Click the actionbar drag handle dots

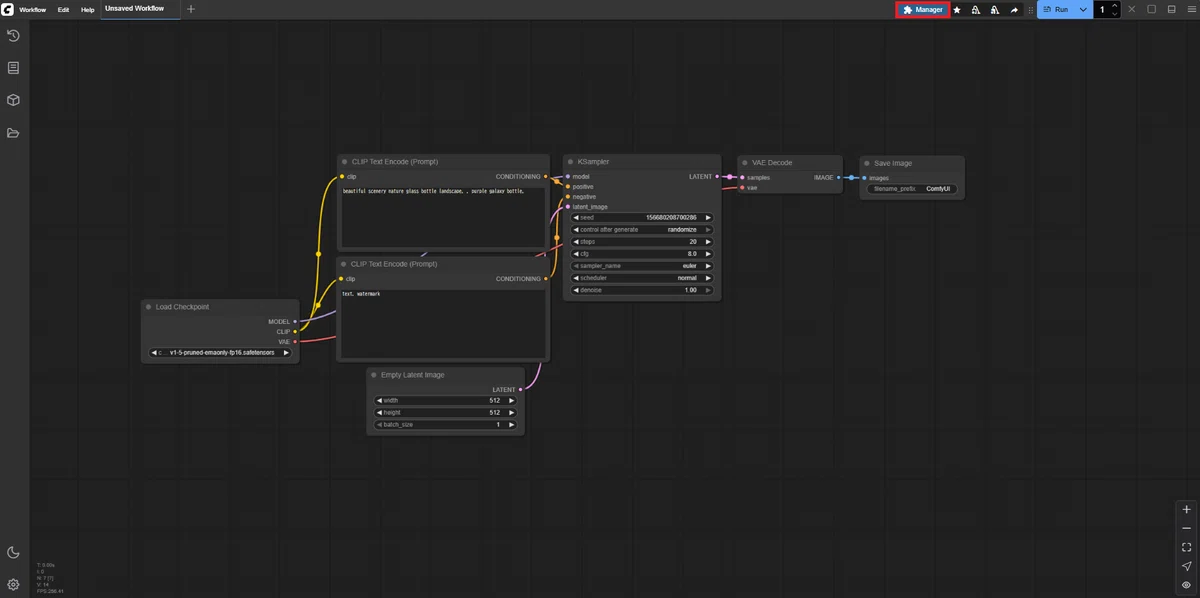1031,9
